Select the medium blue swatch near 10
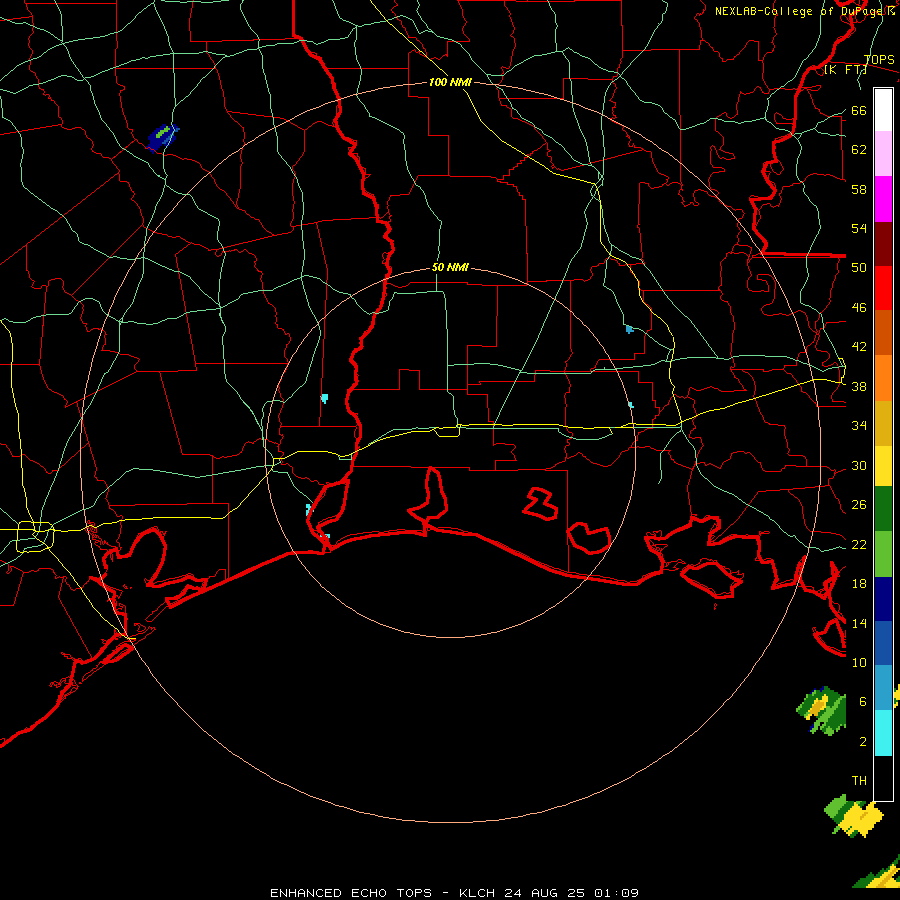The width and height of the screenshot is (900, 900). 883,643
